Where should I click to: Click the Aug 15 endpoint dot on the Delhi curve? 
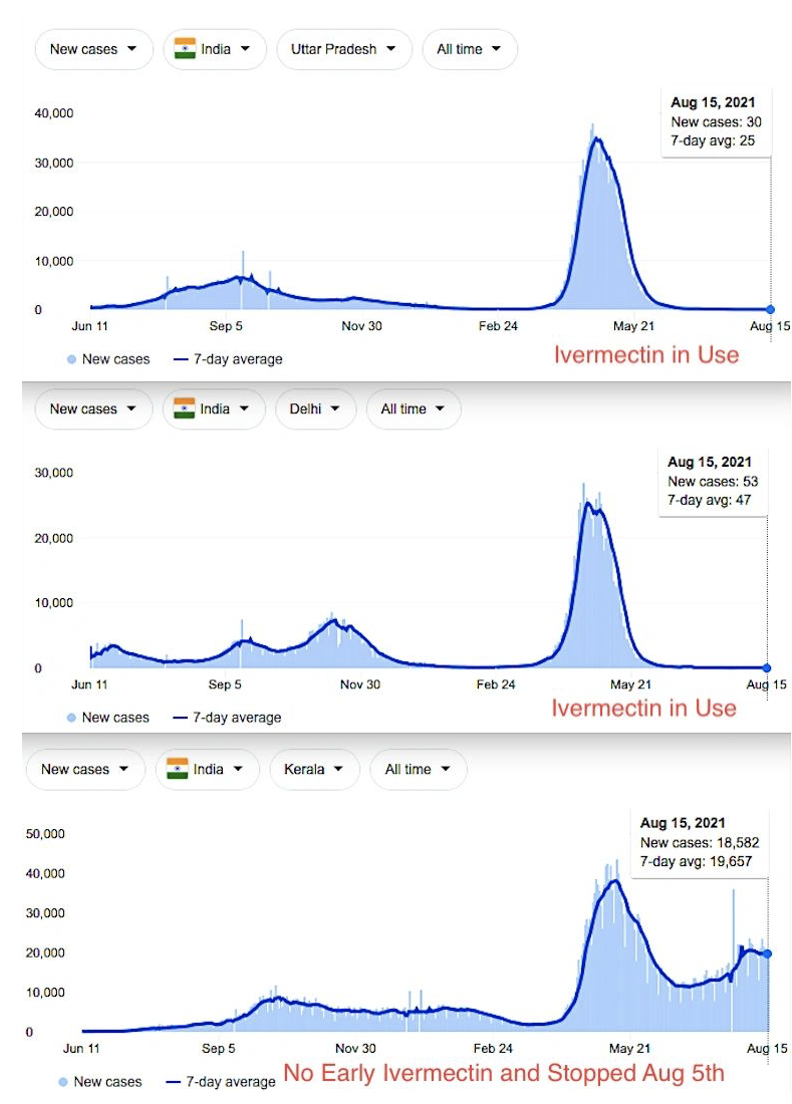(x=767, y=668)
